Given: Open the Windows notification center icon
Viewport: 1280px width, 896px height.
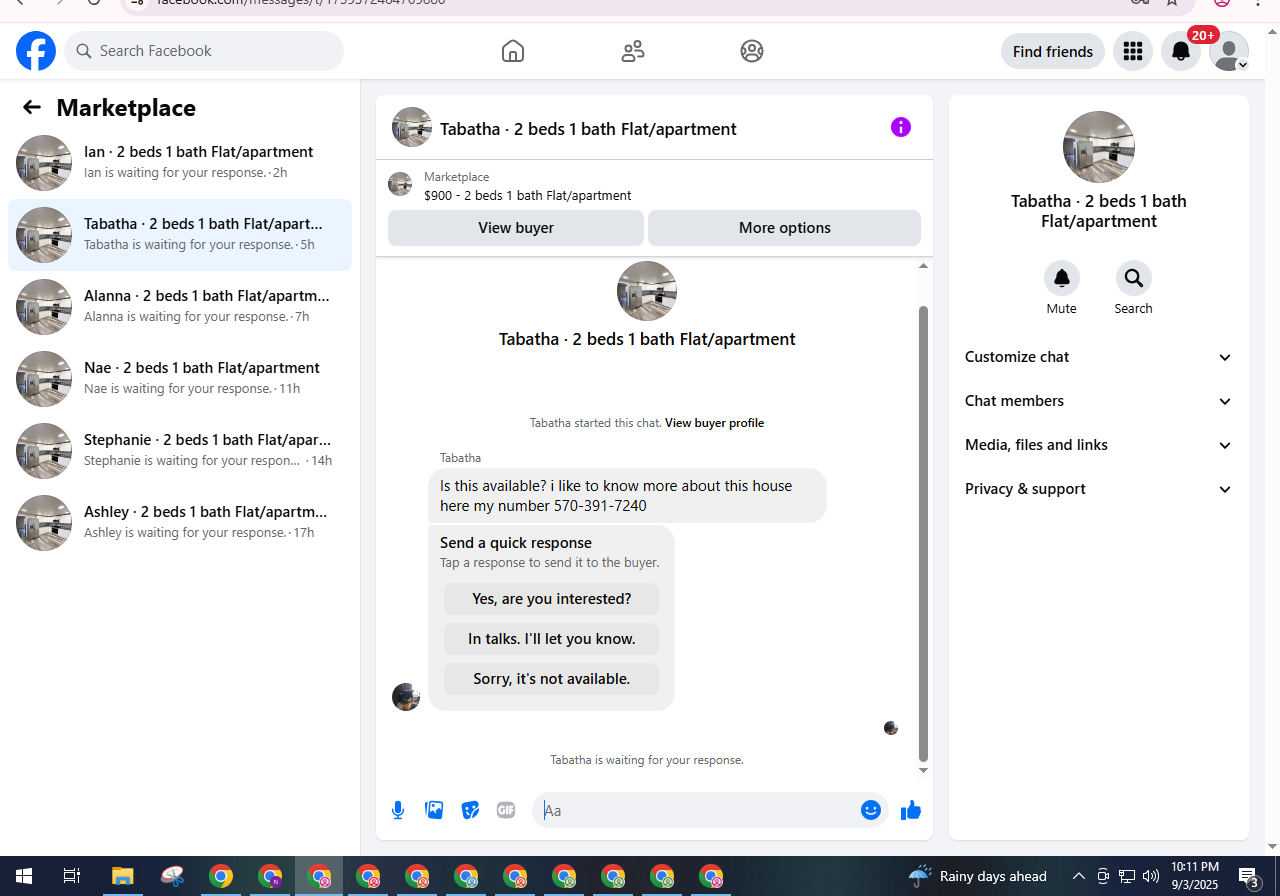Looking at the screenshot, I should pos(1249,877).
